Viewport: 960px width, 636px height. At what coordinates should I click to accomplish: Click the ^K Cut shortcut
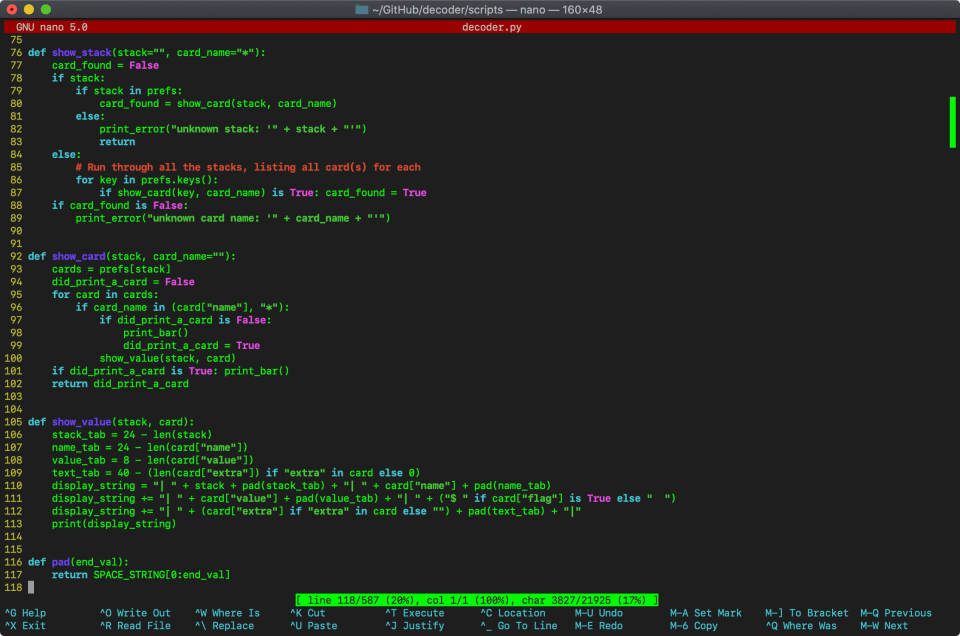[308, 613]
